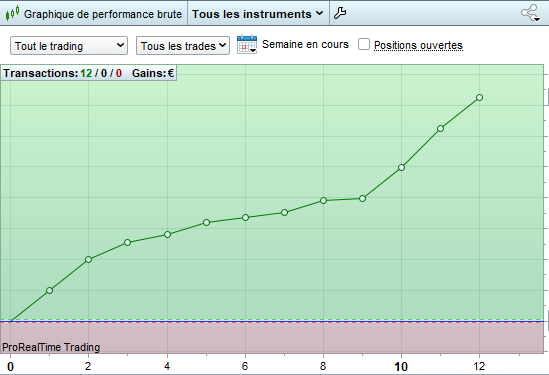This screenshot has width=549, height=375.
Task: Open the share icon menu
Action: pyautogui.click(x=530, y=13)
